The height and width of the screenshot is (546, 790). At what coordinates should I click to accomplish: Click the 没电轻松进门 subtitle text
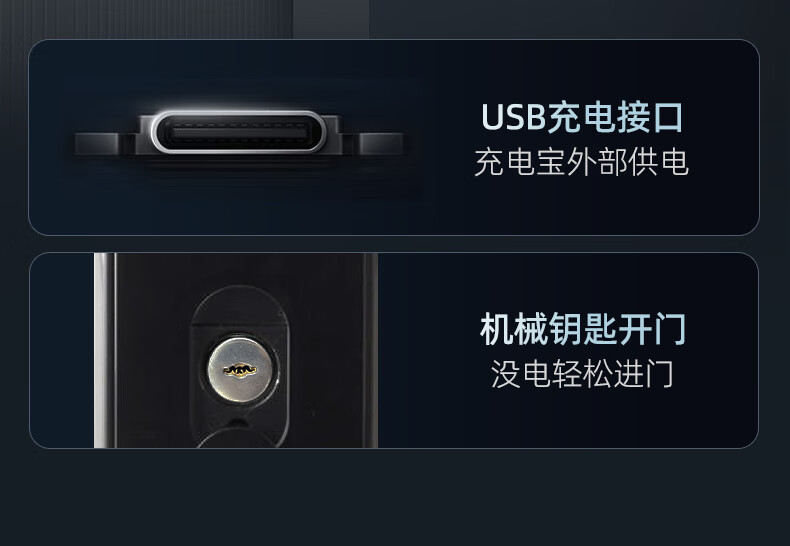pyautogui.click(x=582, y=374)
